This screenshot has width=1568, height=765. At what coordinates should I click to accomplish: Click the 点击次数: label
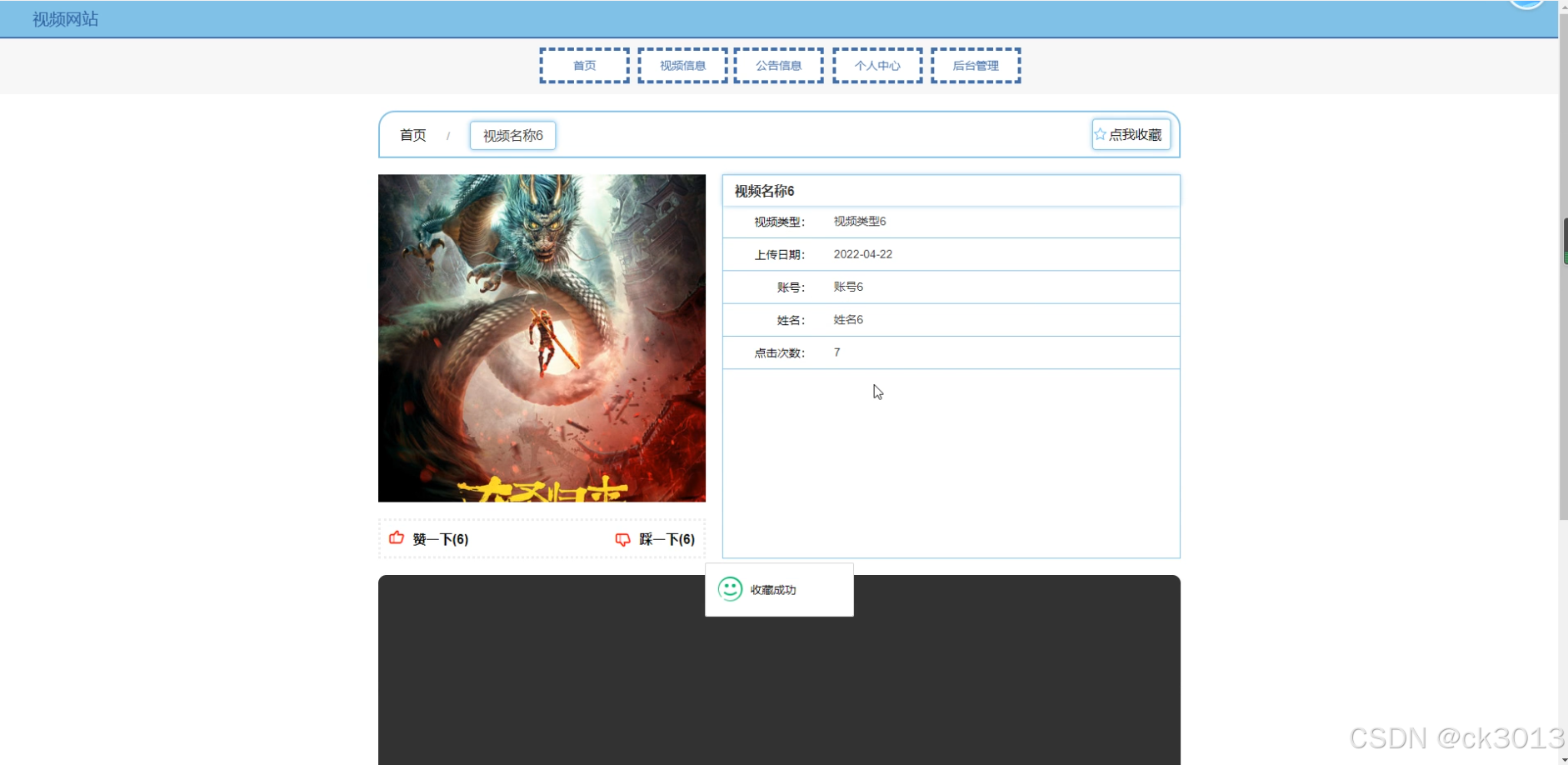[779, 353]
